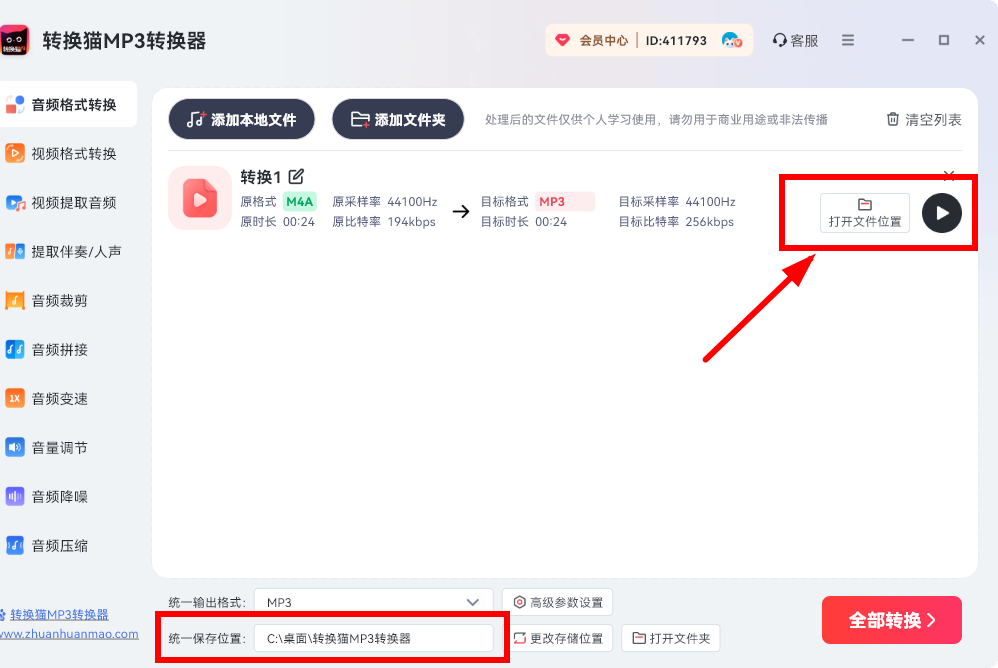This screenshot has height=668, width=998.
Task: Click the 转换1 file thumbnail
Action: click(200, 198)
